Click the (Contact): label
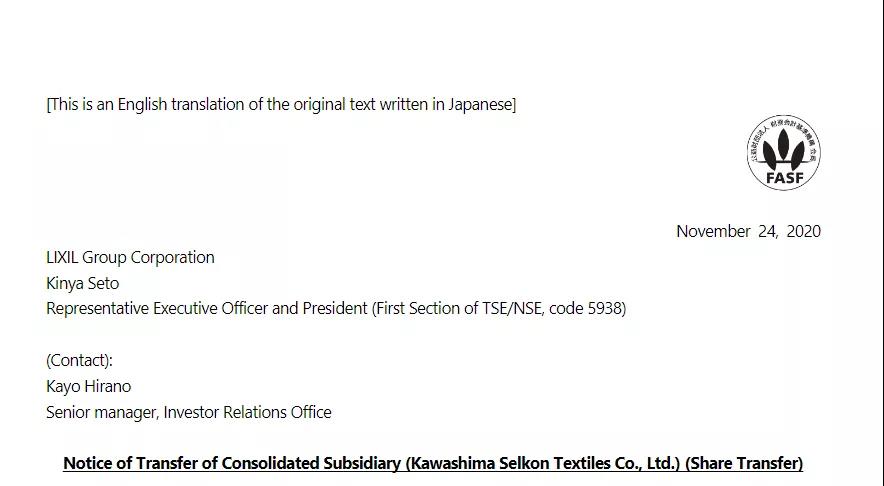The image size is (884, 486). tap(79, 360)
